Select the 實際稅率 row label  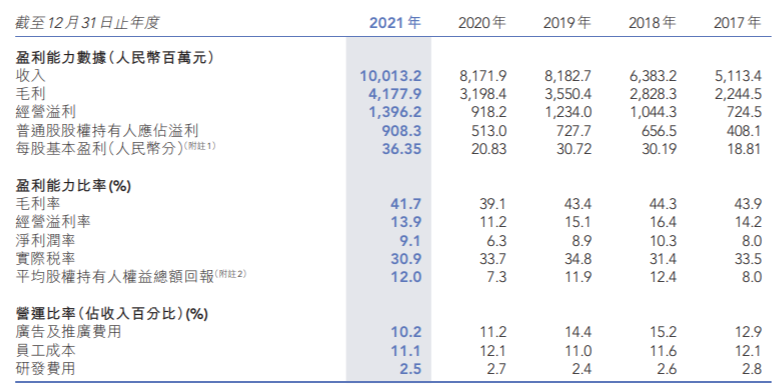click(46, 259)
